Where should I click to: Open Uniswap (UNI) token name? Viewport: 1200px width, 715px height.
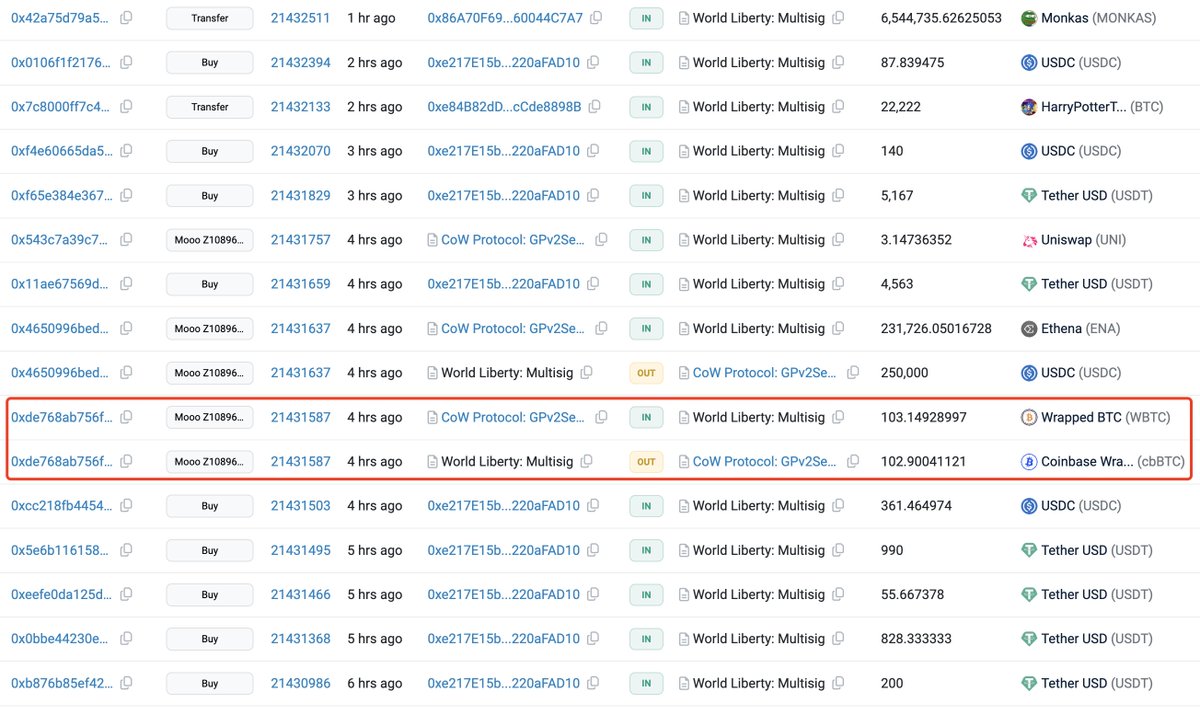(x=1084, y=240)
